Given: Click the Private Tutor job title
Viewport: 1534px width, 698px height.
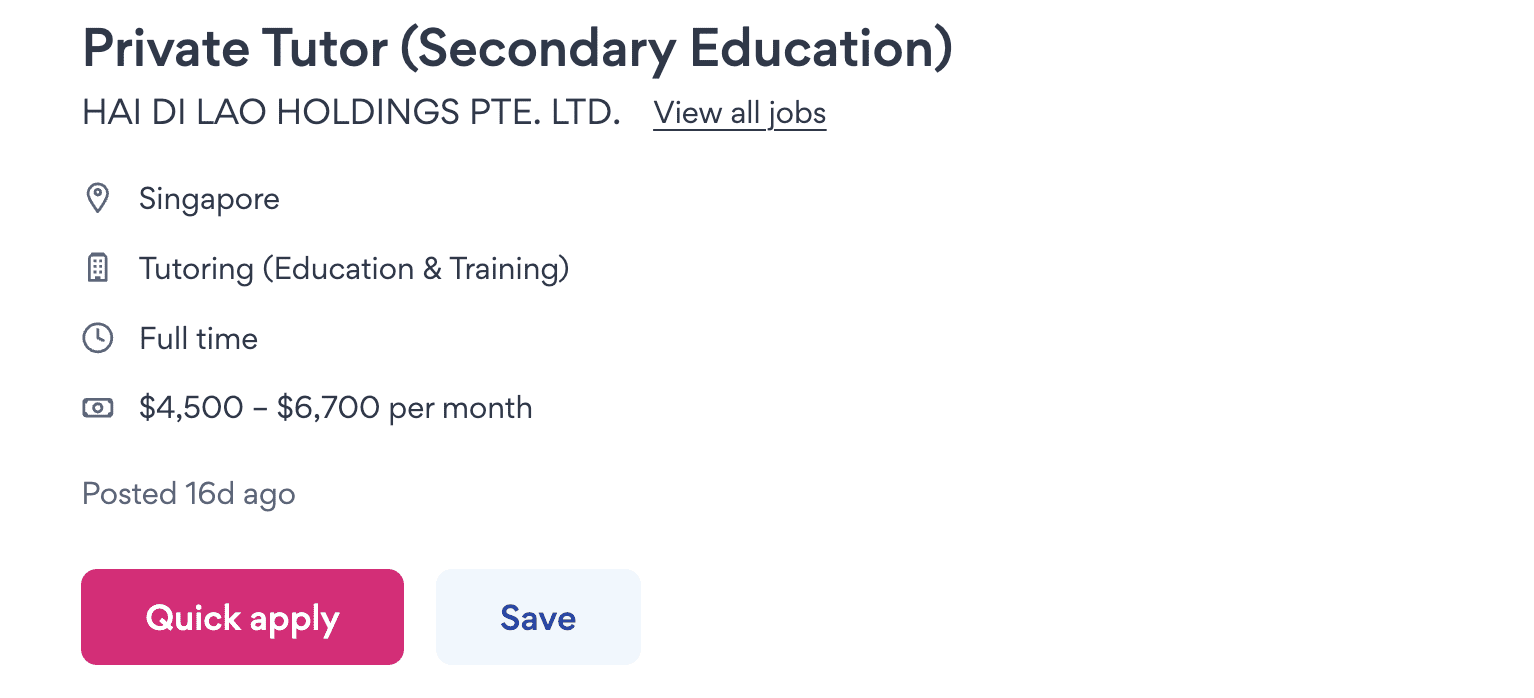Looking at the screenshot, I should click(x=236, y=47).
